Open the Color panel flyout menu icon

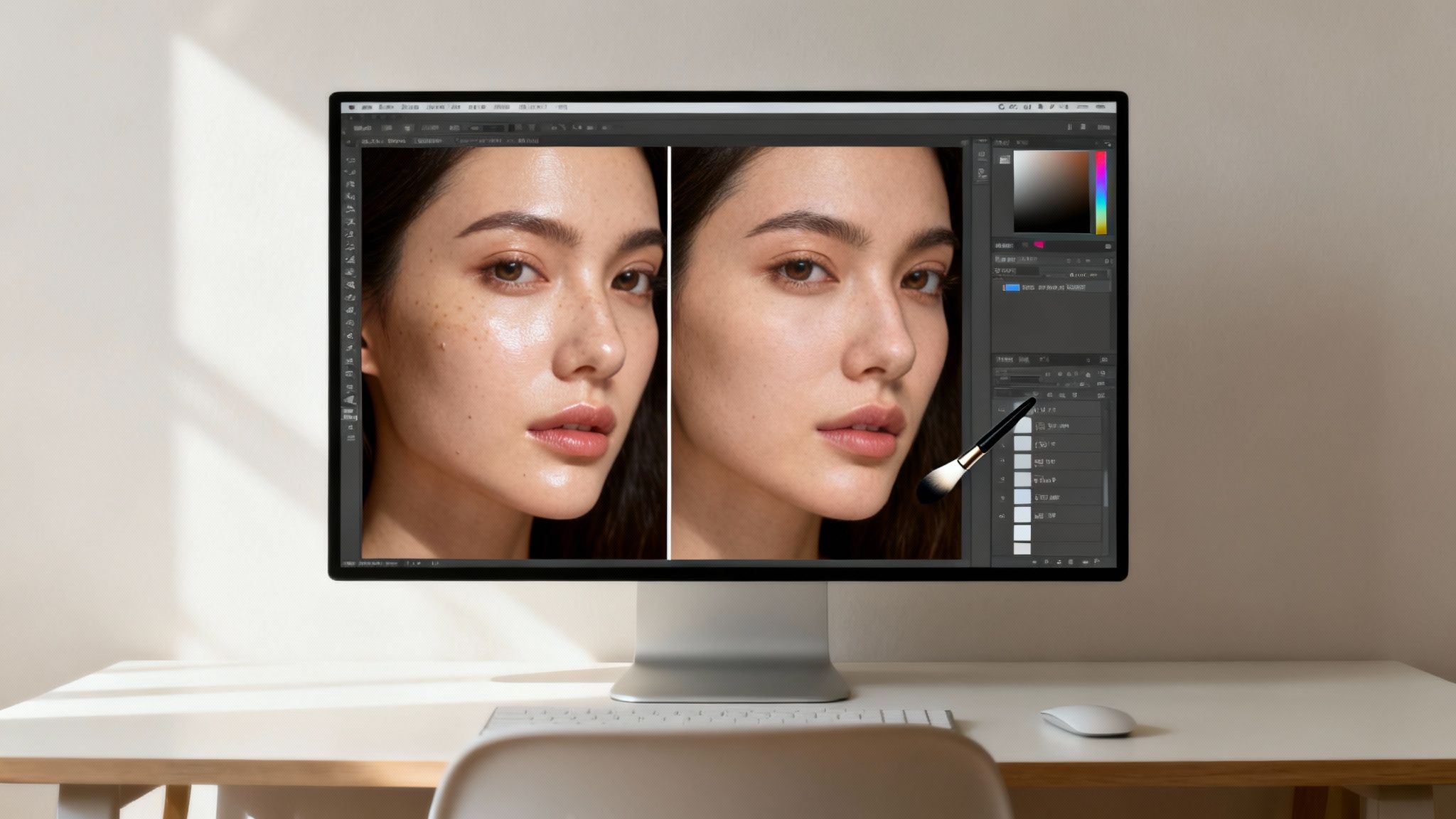tap(1108, 144)
